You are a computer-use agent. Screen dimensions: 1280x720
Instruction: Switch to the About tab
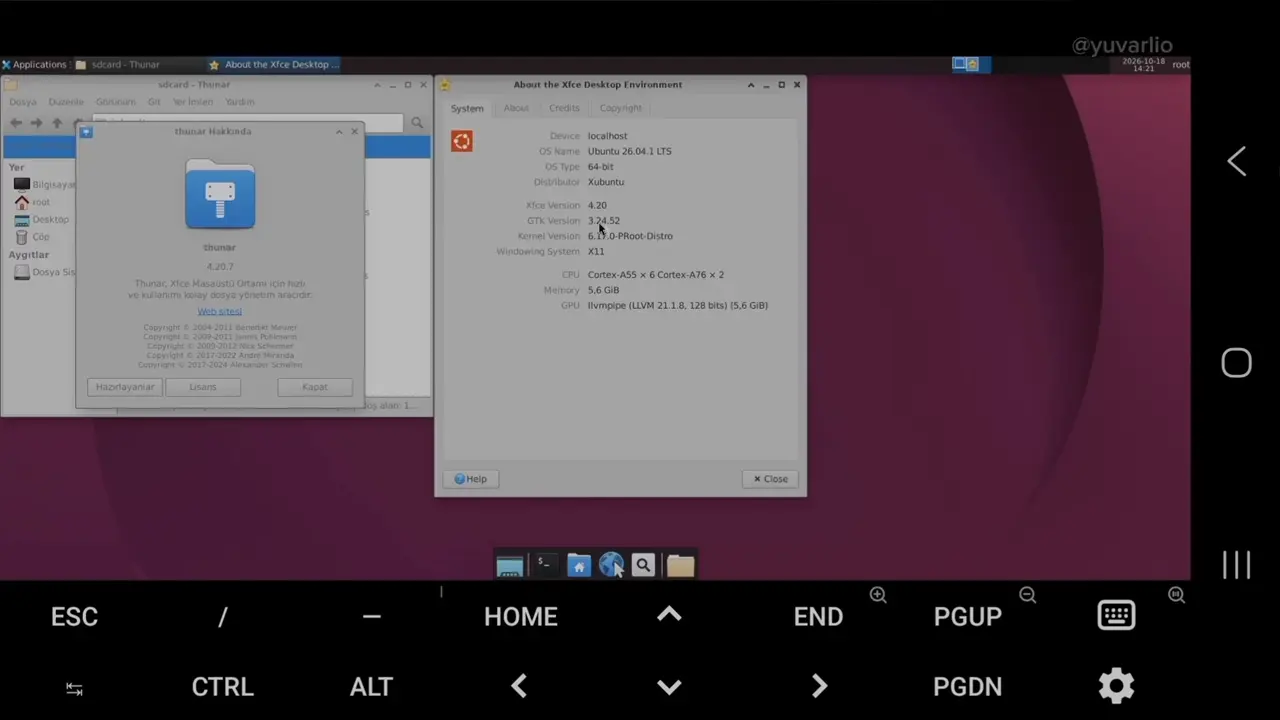click(x=516, y=108)
